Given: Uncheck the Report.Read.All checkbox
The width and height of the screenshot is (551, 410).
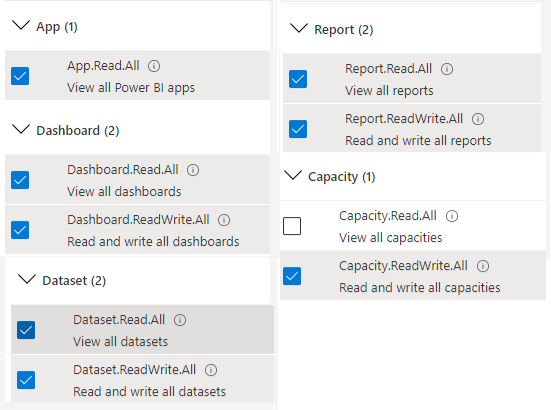Looking at the screenshot, I should pos(298,79).
